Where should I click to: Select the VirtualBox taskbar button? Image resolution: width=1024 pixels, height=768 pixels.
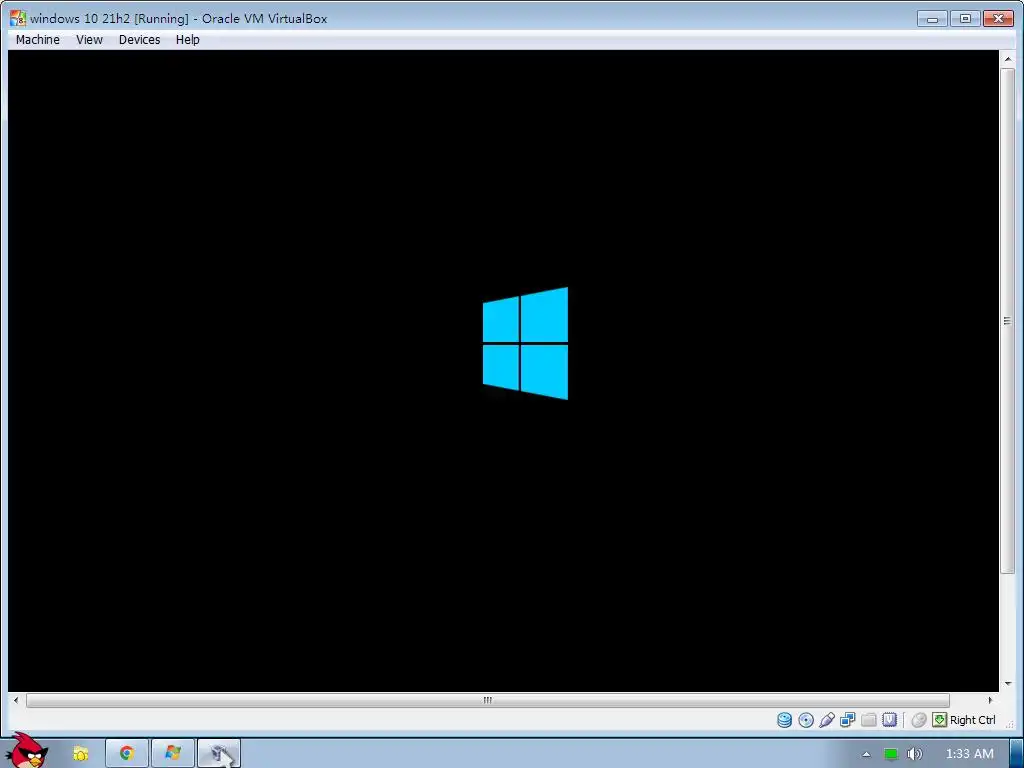219,754
